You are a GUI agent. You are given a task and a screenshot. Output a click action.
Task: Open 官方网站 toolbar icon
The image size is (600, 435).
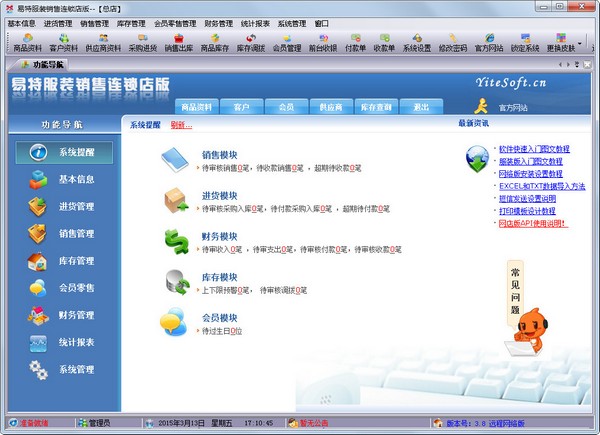tap(489, 42)
